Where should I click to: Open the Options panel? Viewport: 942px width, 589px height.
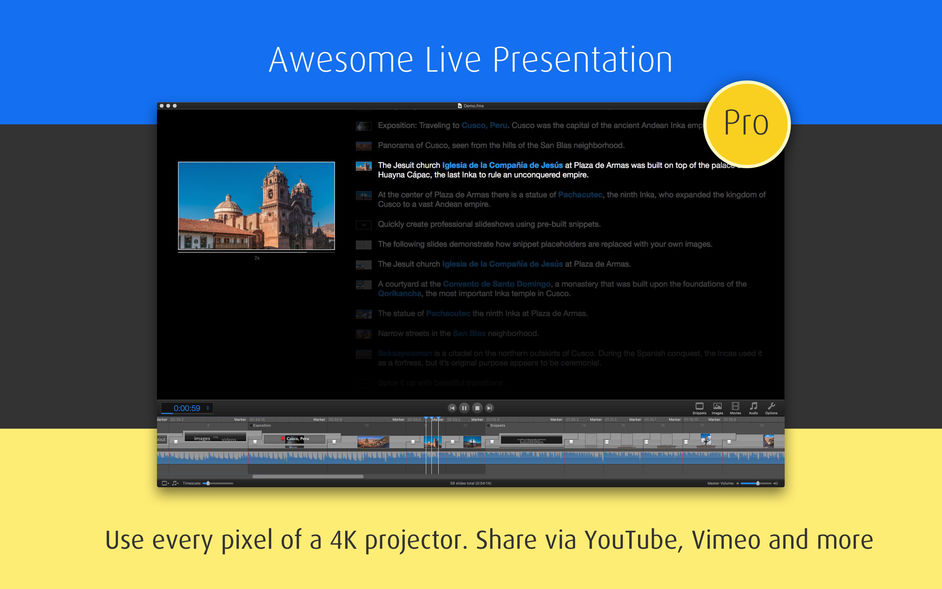[771, 409]
